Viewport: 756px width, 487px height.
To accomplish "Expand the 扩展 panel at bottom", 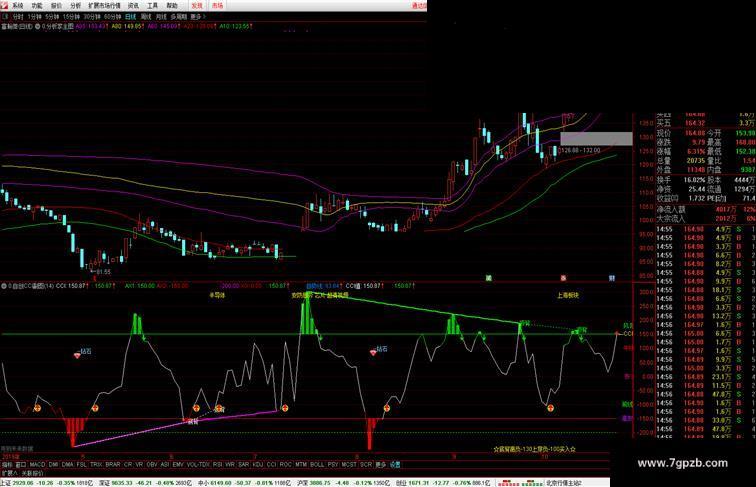I will coord(9,473).
